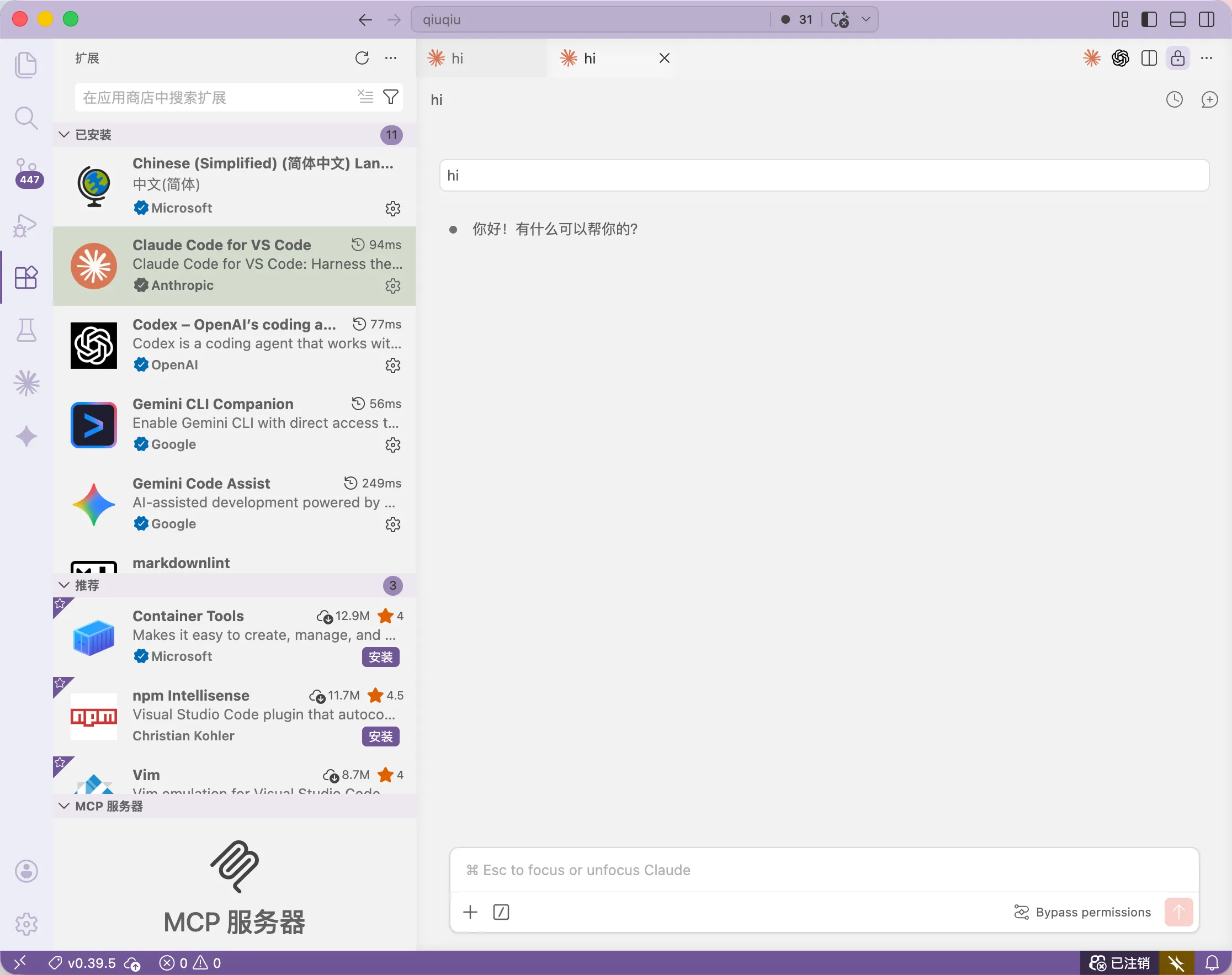Manage Chinese Language Pack gear
1232x975 pixels.
(392, 208)
